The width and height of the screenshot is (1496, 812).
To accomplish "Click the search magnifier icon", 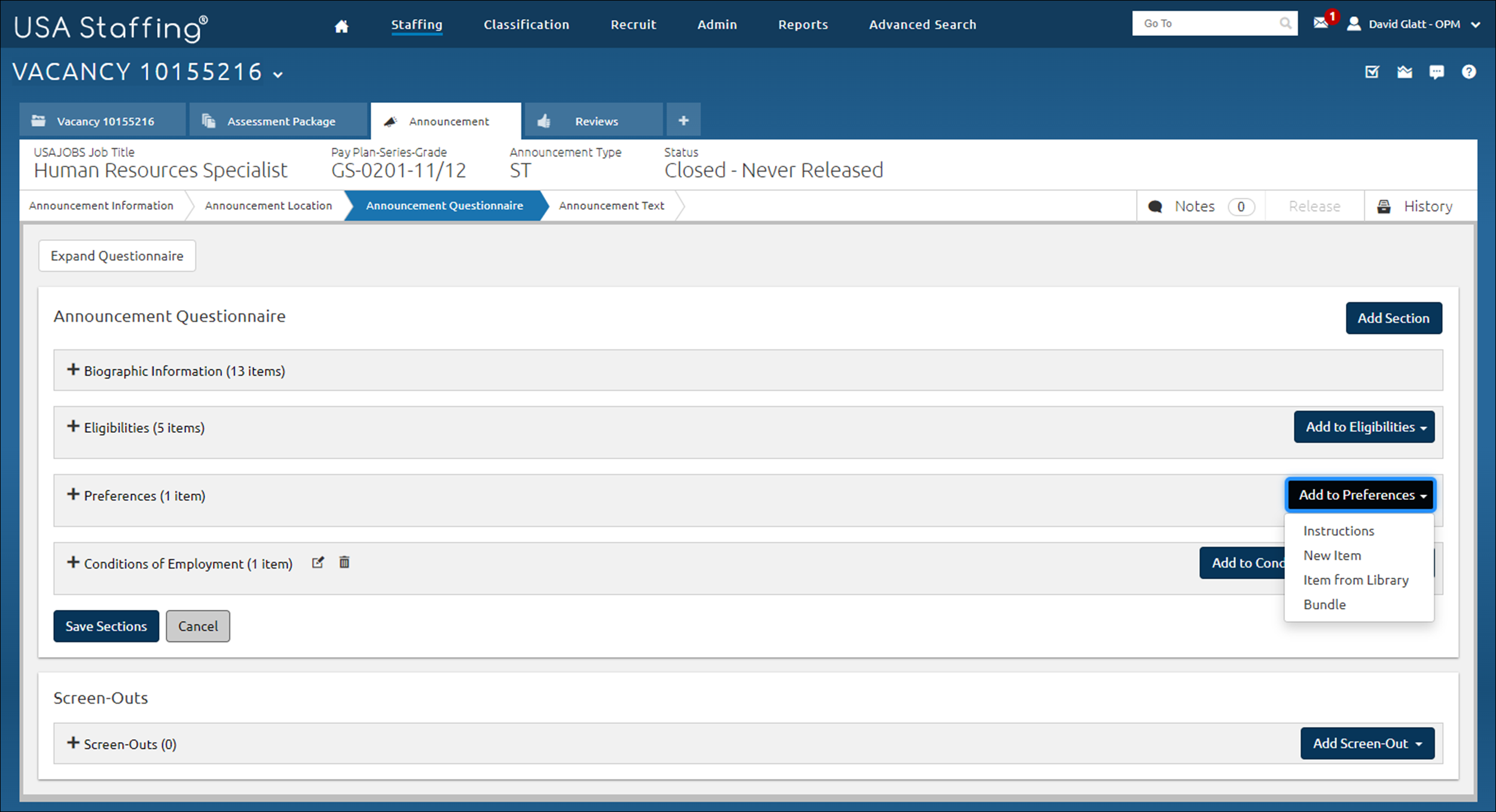I will [1285, 23].
